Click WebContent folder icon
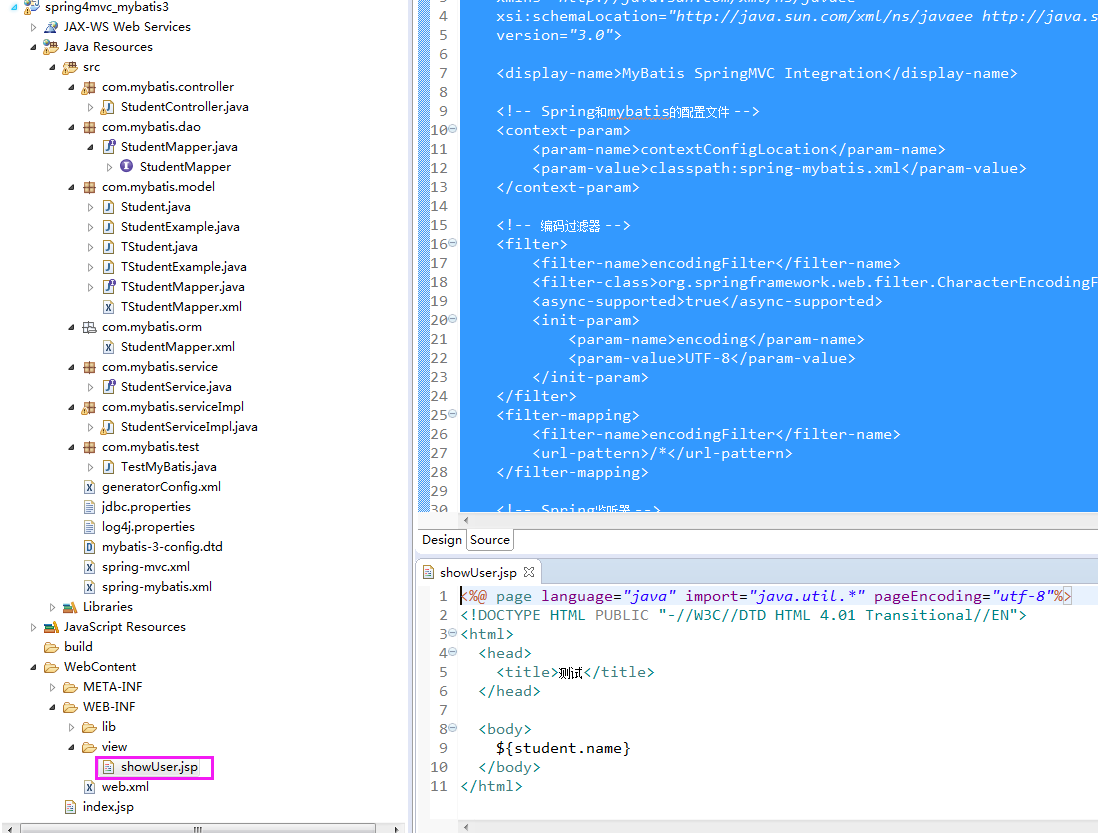Screen dimensions: 1098x833 51,667
